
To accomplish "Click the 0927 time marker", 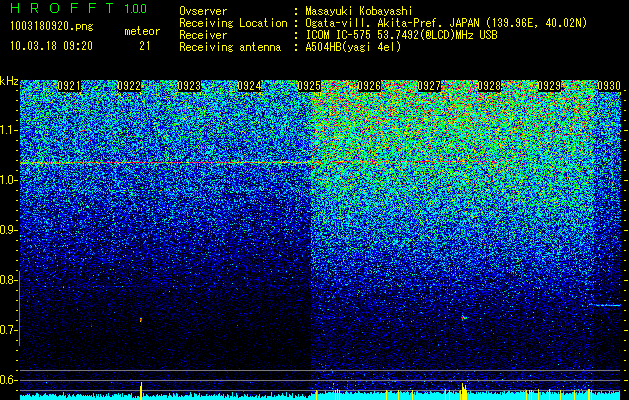I will (x=429, y=86).
